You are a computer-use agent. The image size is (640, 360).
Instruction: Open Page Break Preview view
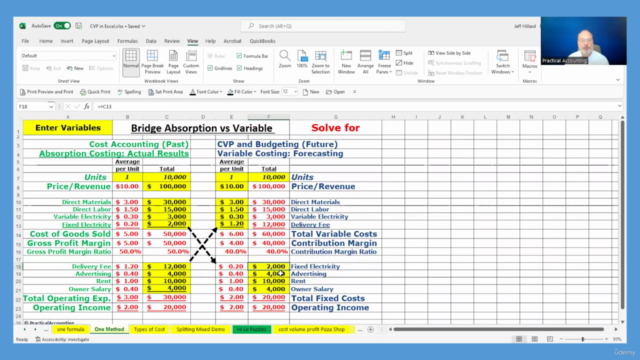tap(152, 62)
